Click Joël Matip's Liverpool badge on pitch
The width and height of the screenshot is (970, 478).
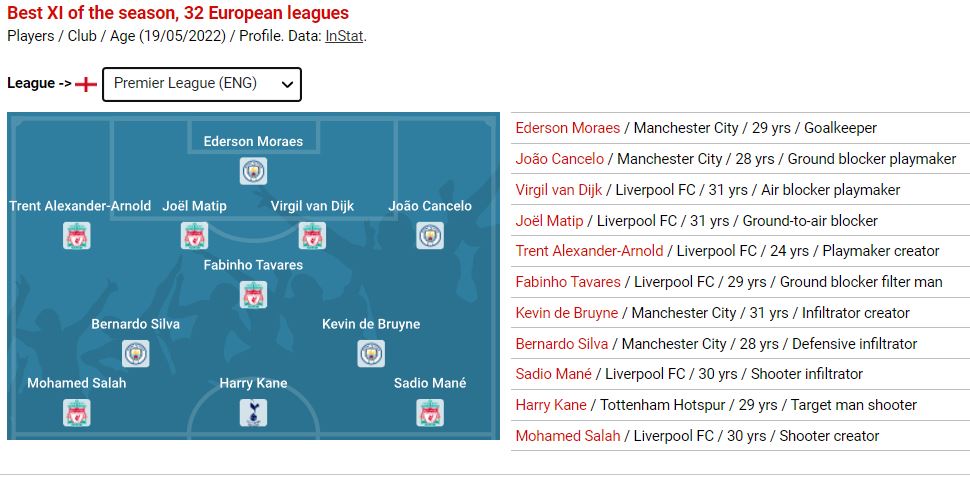pyautogui.click(x=194, y=236)
